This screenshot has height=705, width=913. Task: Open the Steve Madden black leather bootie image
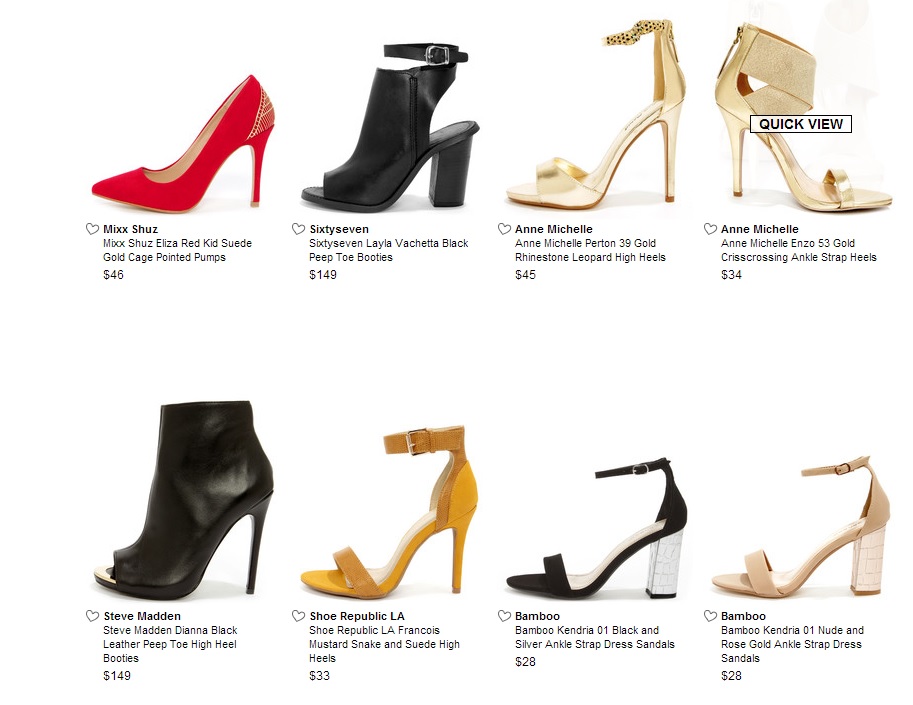click(x=183, y=500)
